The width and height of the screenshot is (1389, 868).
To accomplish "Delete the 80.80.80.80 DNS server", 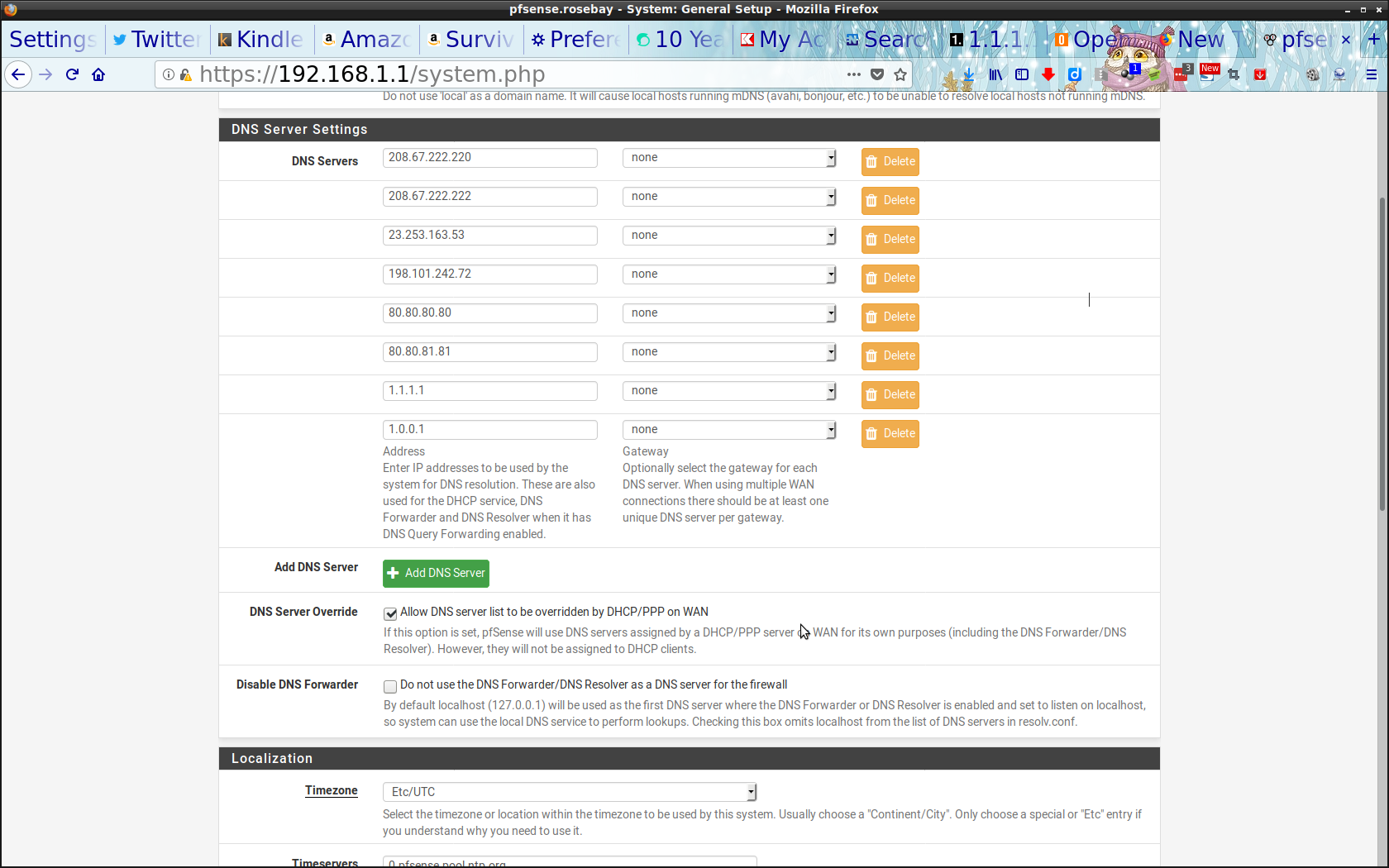I will point(890,317).
